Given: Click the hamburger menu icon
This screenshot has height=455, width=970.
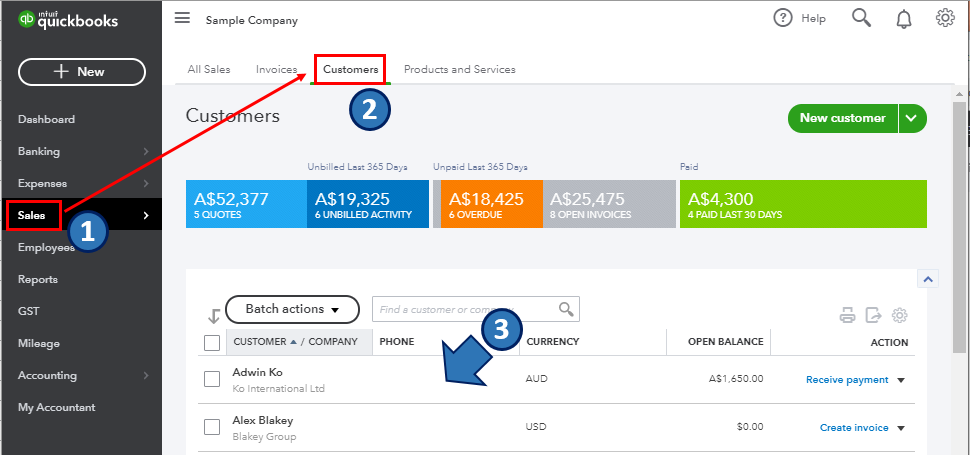Looking at the screenshot, I should click(182, 18).
